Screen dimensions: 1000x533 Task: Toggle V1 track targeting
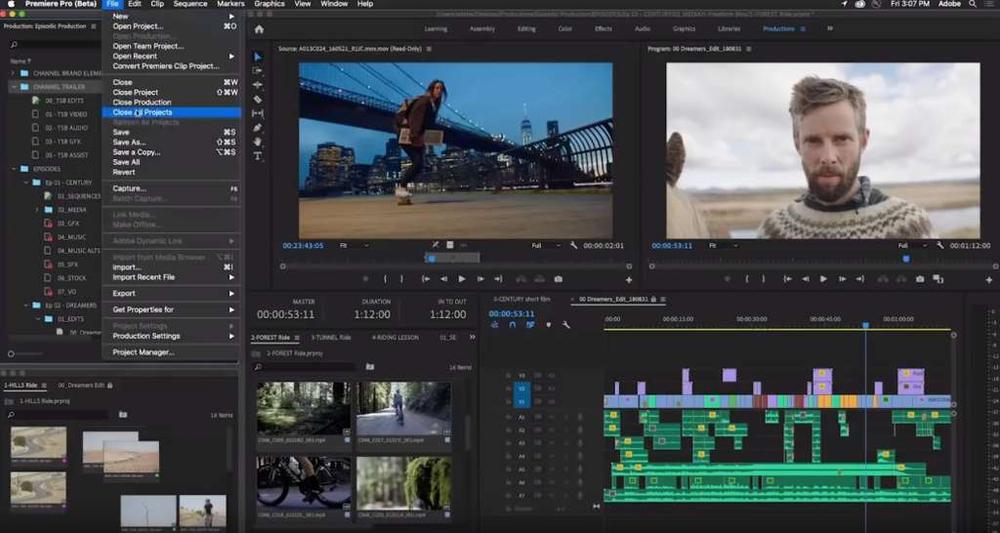(x=522, y=402)
